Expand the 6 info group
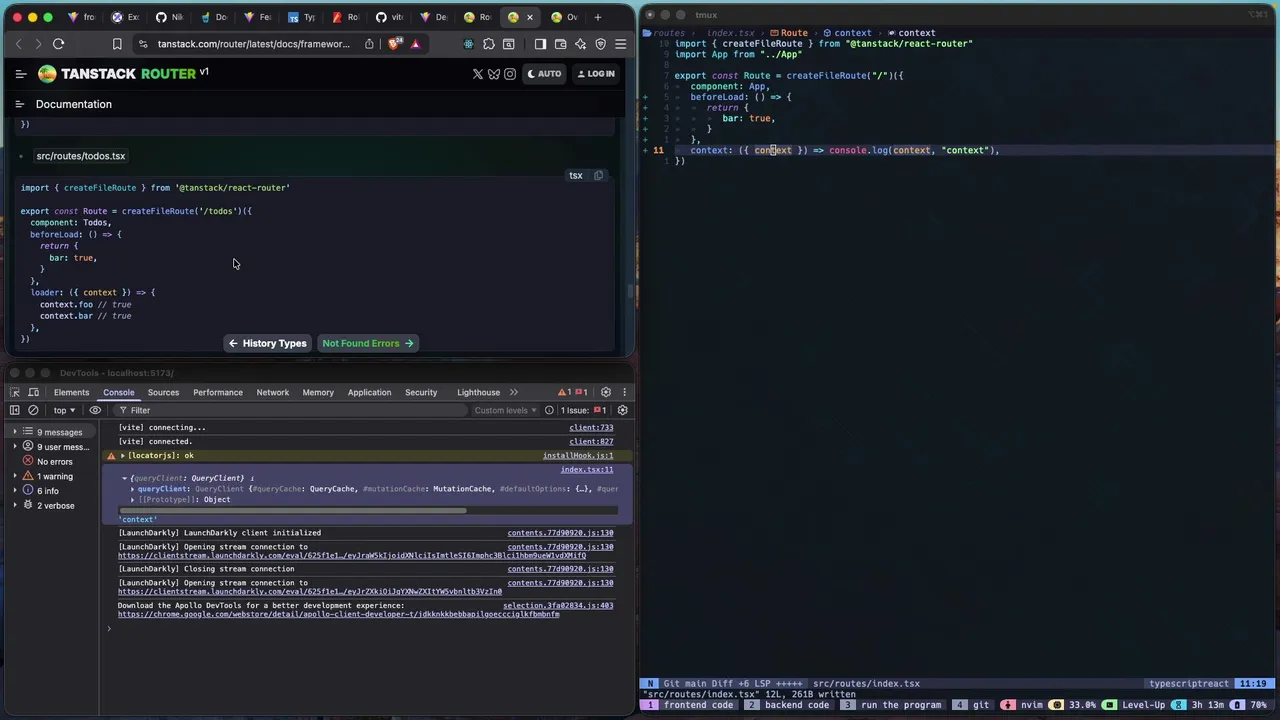 14,491
